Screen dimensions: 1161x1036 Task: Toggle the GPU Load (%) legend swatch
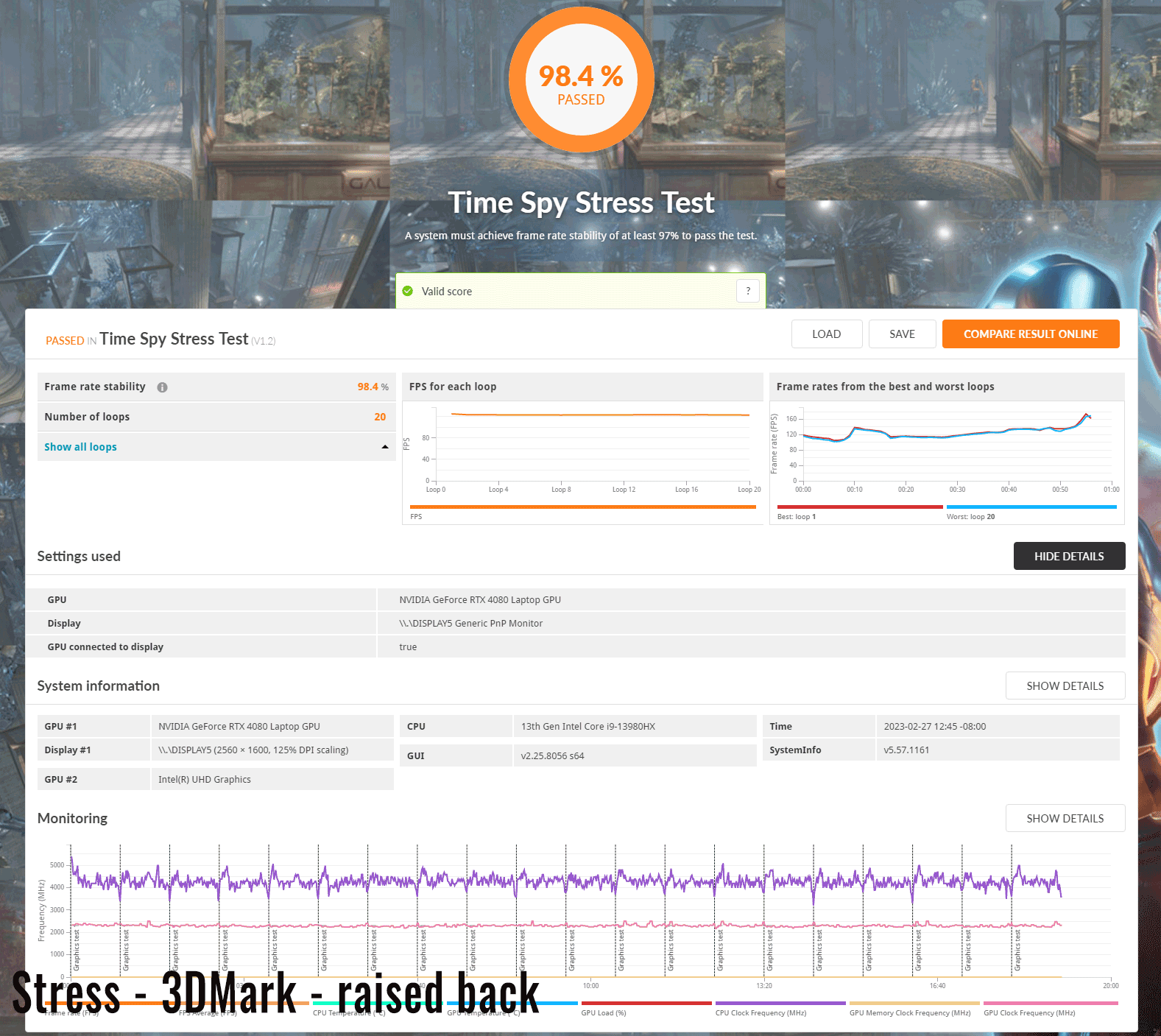click(x=646, y=1003)
